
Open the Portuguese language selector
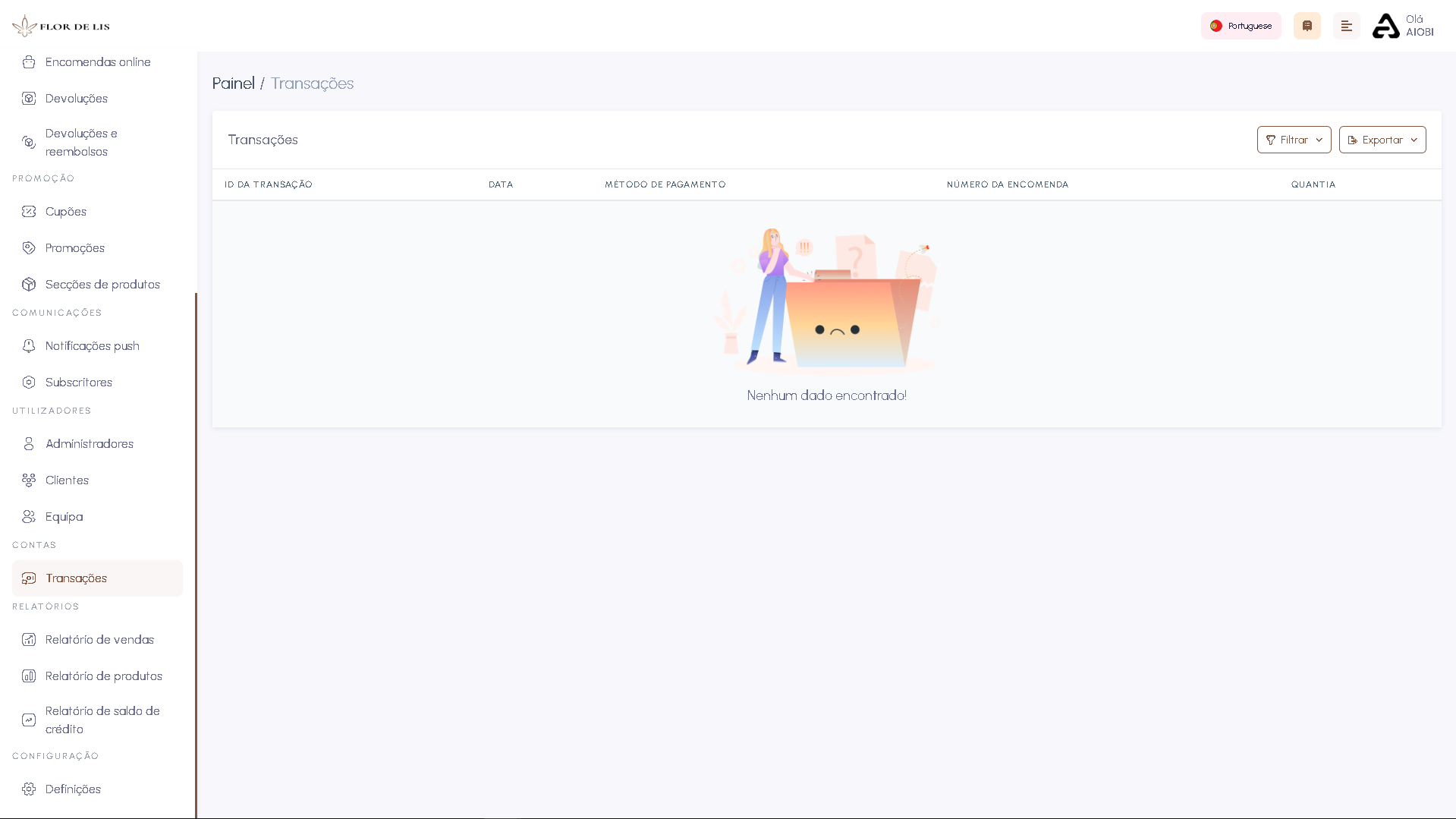point(1241,26)
